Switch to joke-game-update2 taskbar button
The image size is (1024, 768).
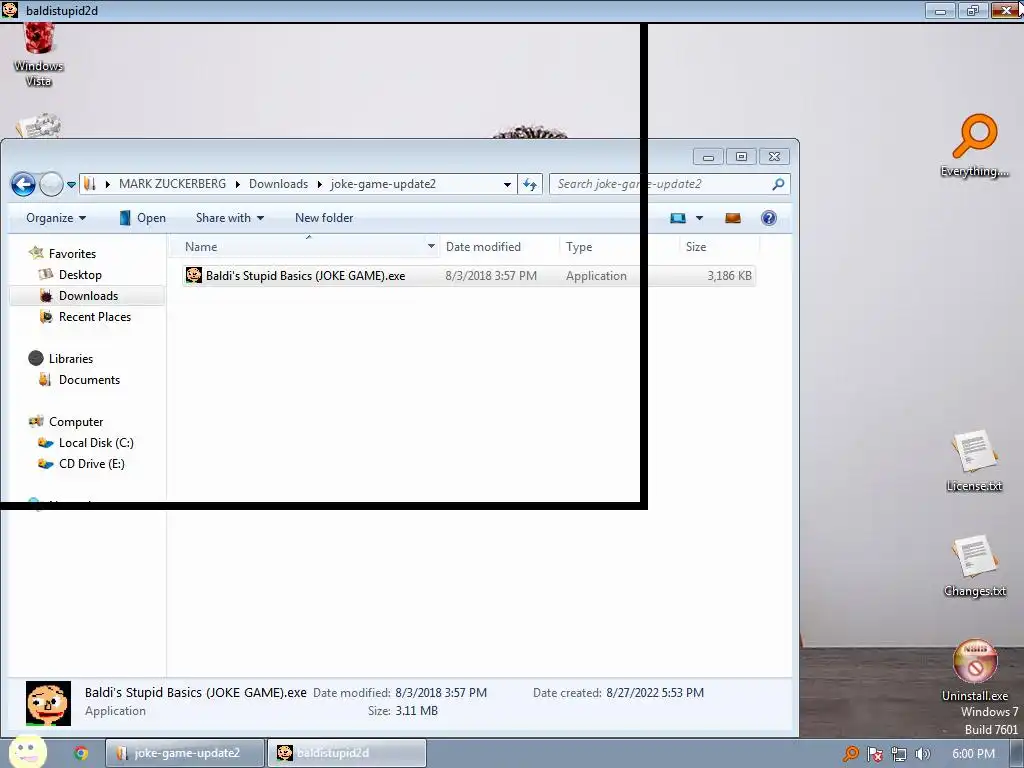[185, 753]
